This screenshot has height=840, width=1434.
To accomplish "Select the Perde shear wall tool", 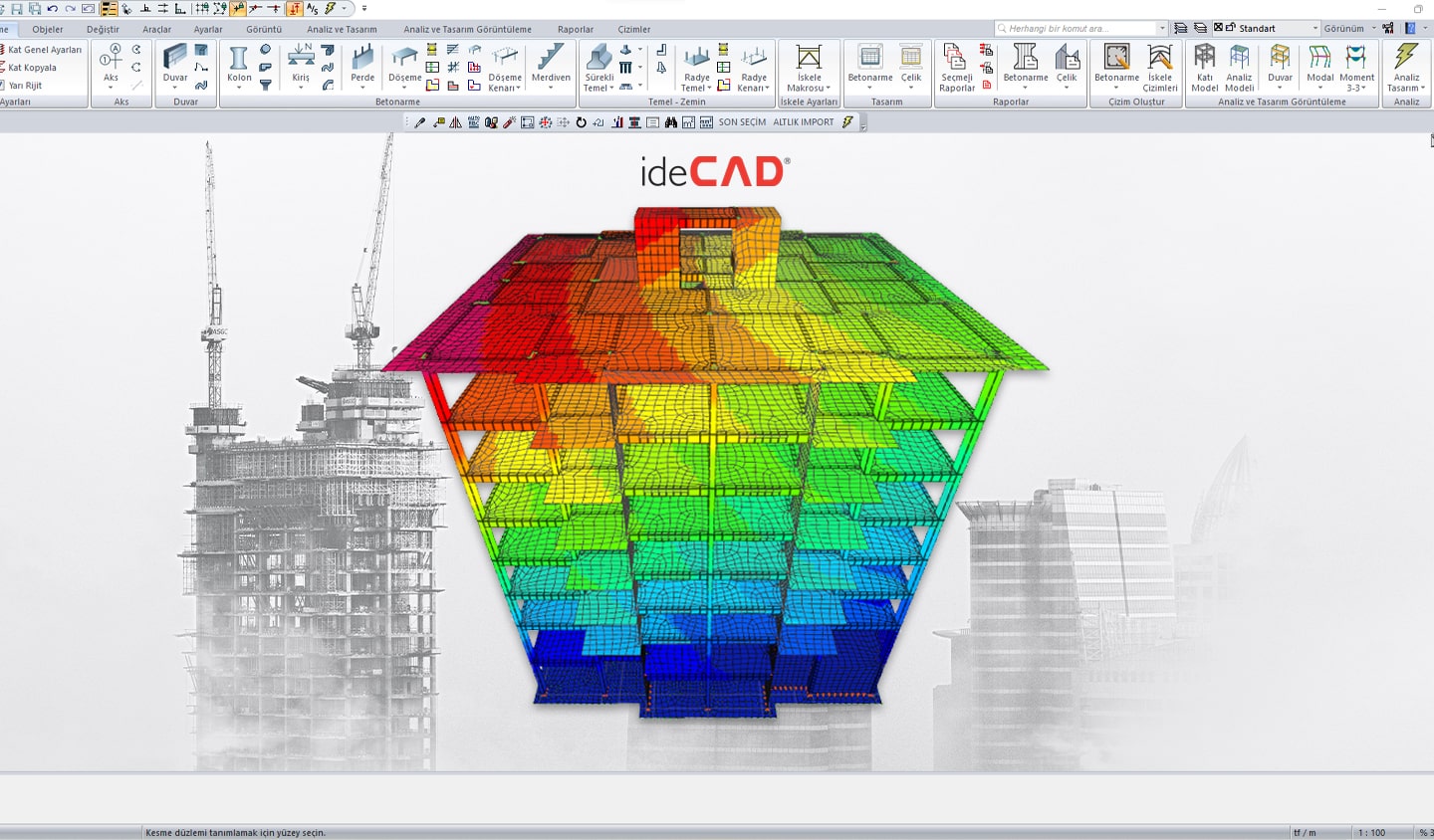I will click(x=362, y=67).
